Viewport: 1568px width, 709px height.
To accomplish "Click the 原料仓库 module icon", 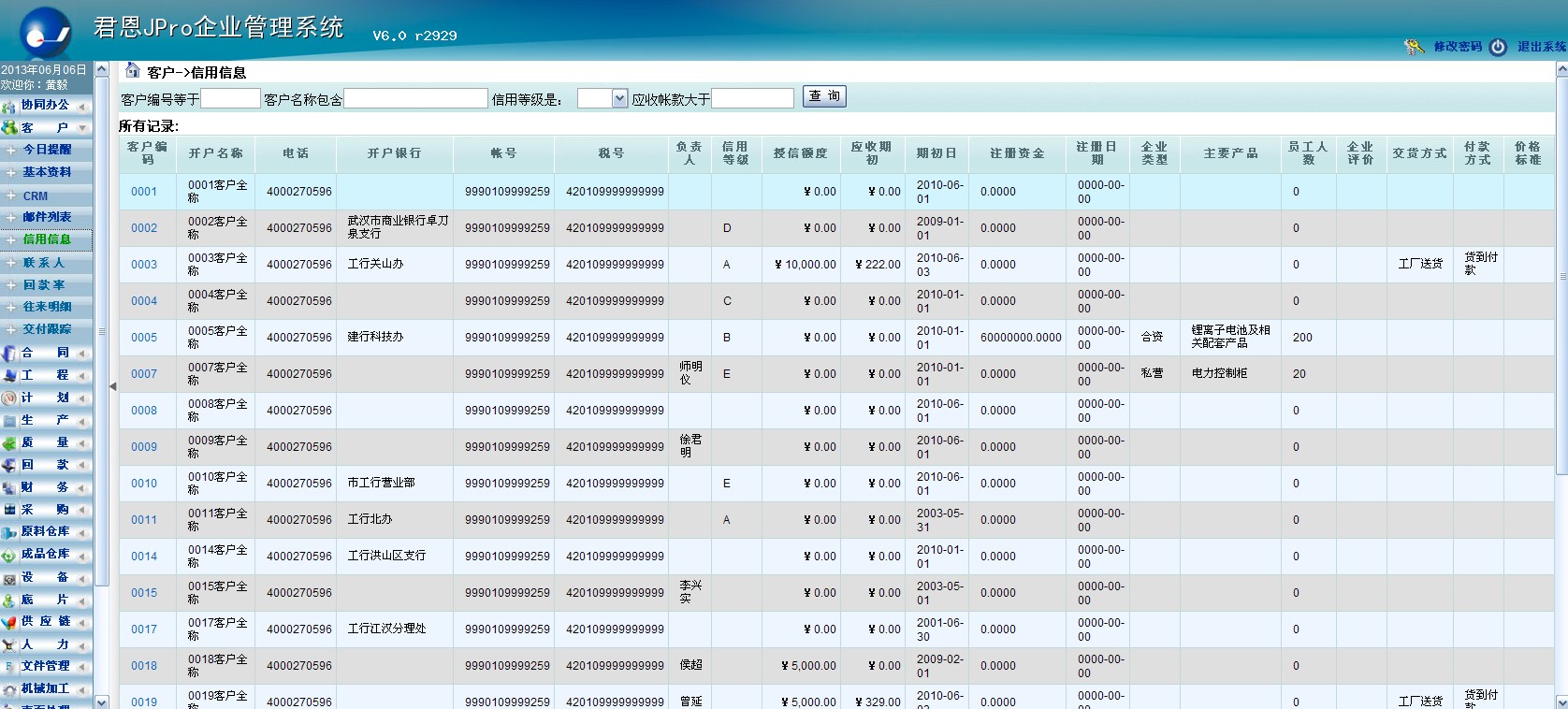I will click(x=8, y=532).
